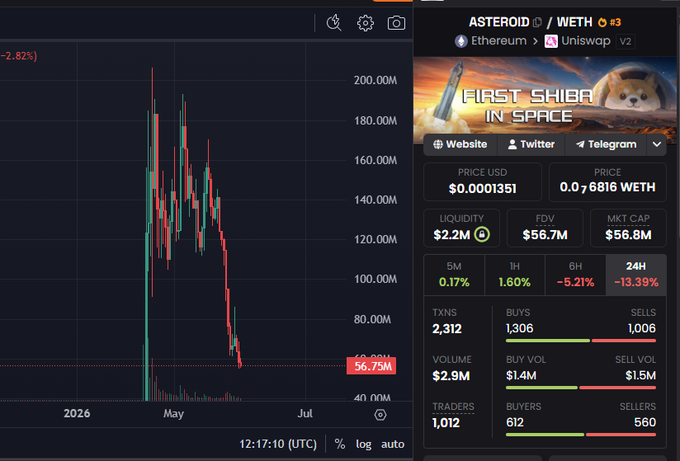680x461 pixels.
Task: Click the May label on time axis
Action: pyautogui.click(x=173, y=413)
